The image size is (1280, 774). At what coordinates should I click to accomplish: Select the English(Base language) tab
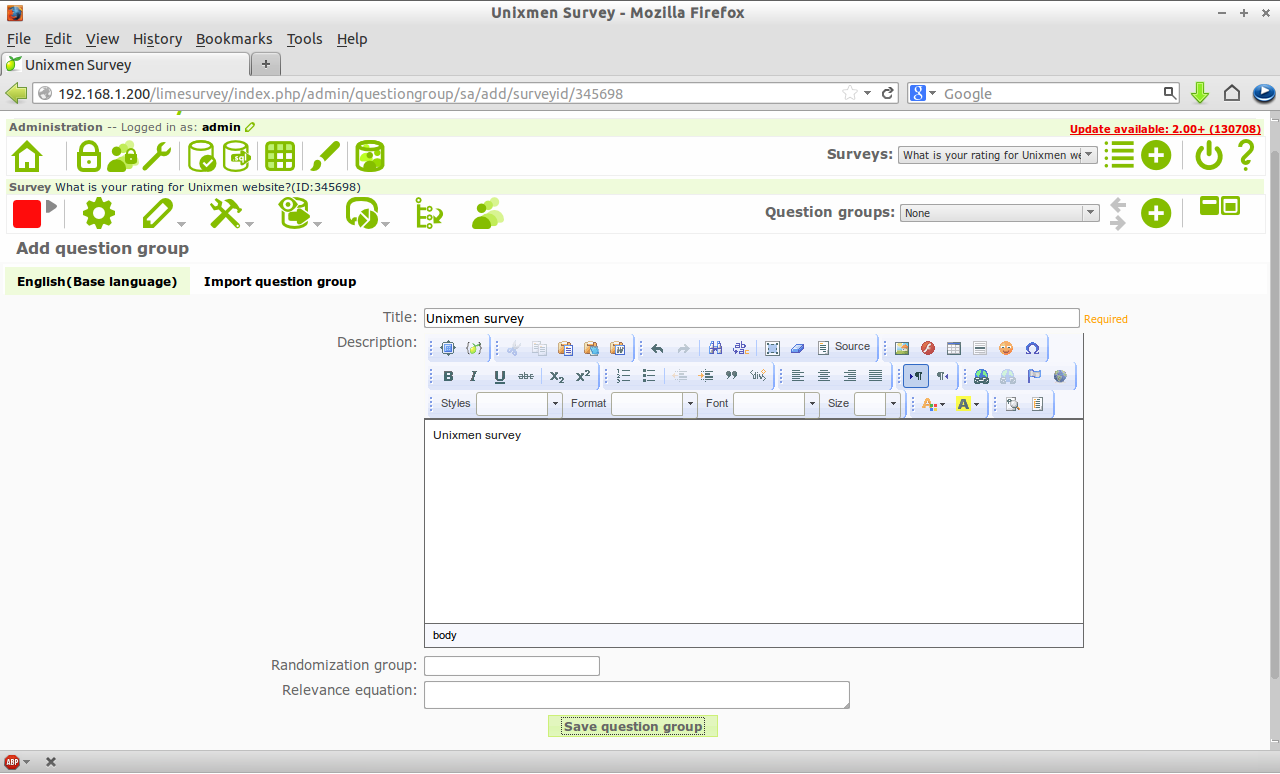97,282
